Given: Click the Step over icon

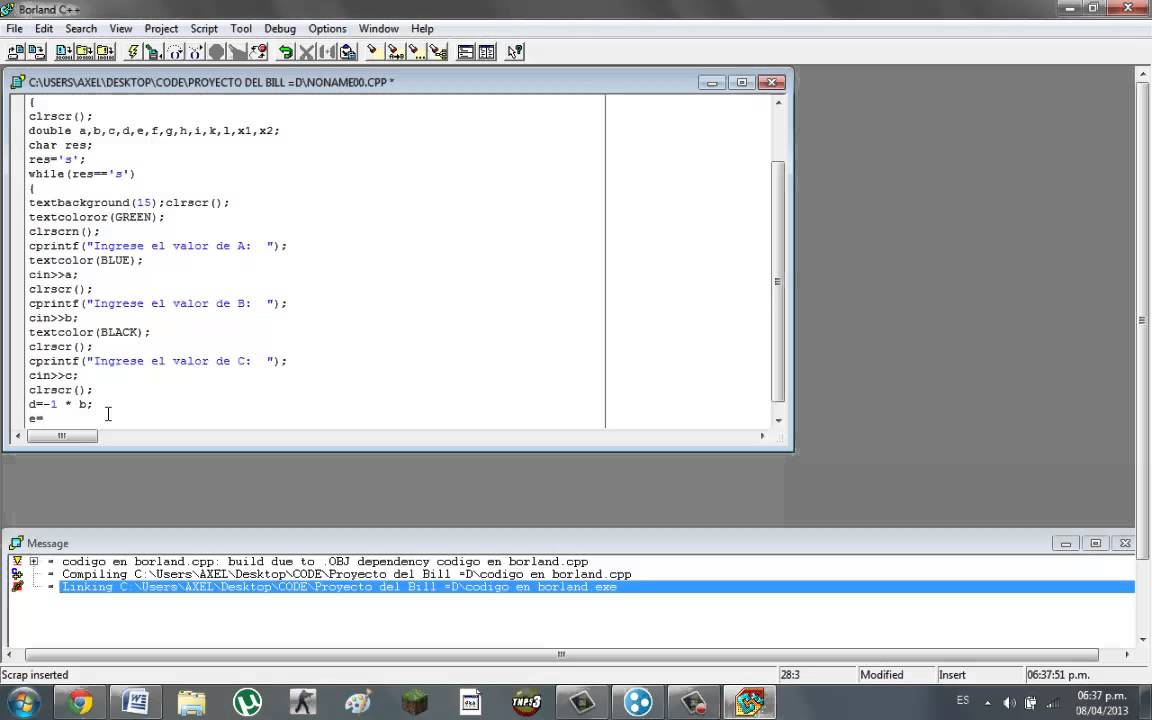Looking at the screenshot, I should pos(175,51).
